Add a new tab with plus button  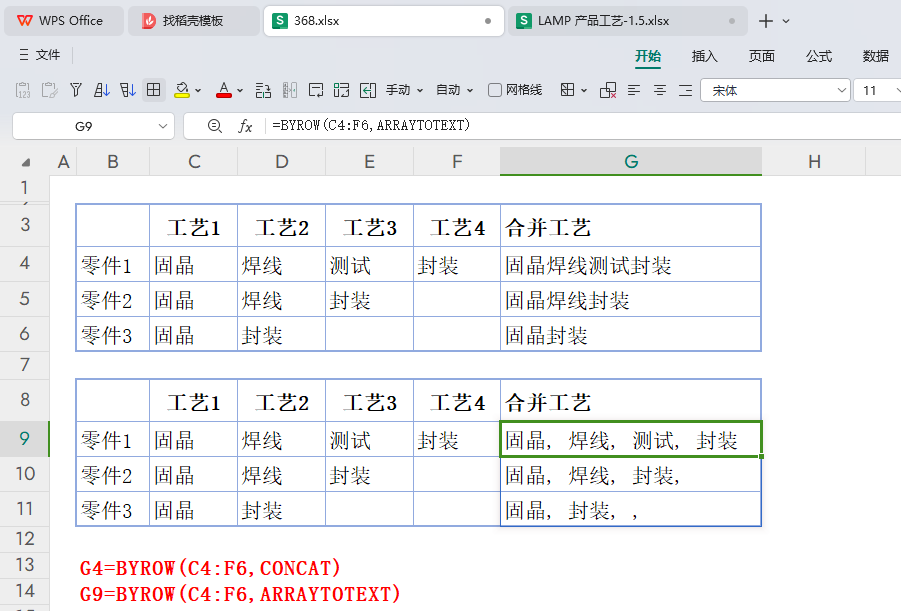click(x=765, y=21)
